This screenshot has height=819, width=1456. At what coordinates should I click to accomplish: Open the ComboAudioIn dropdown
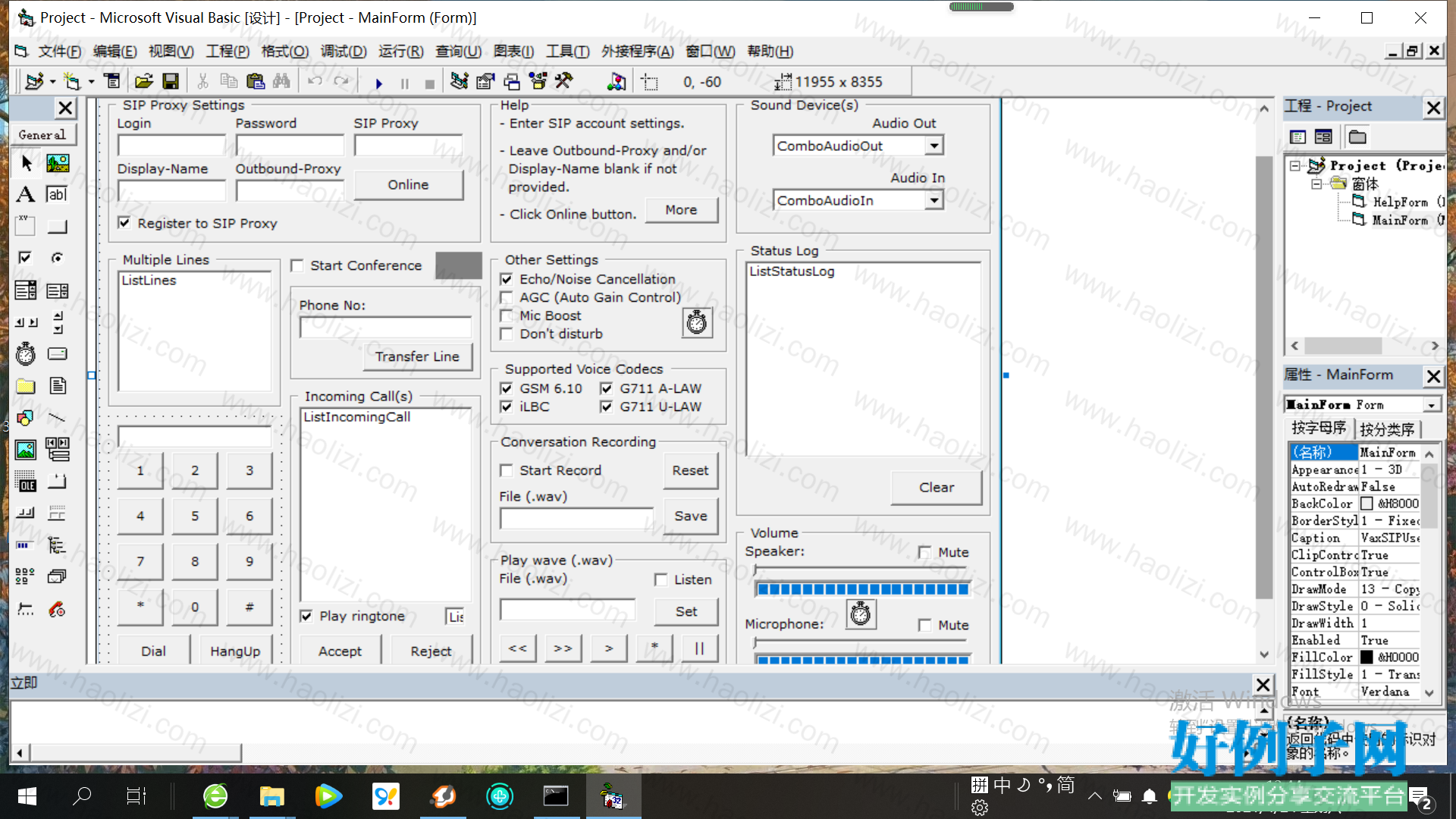point(934,200)
